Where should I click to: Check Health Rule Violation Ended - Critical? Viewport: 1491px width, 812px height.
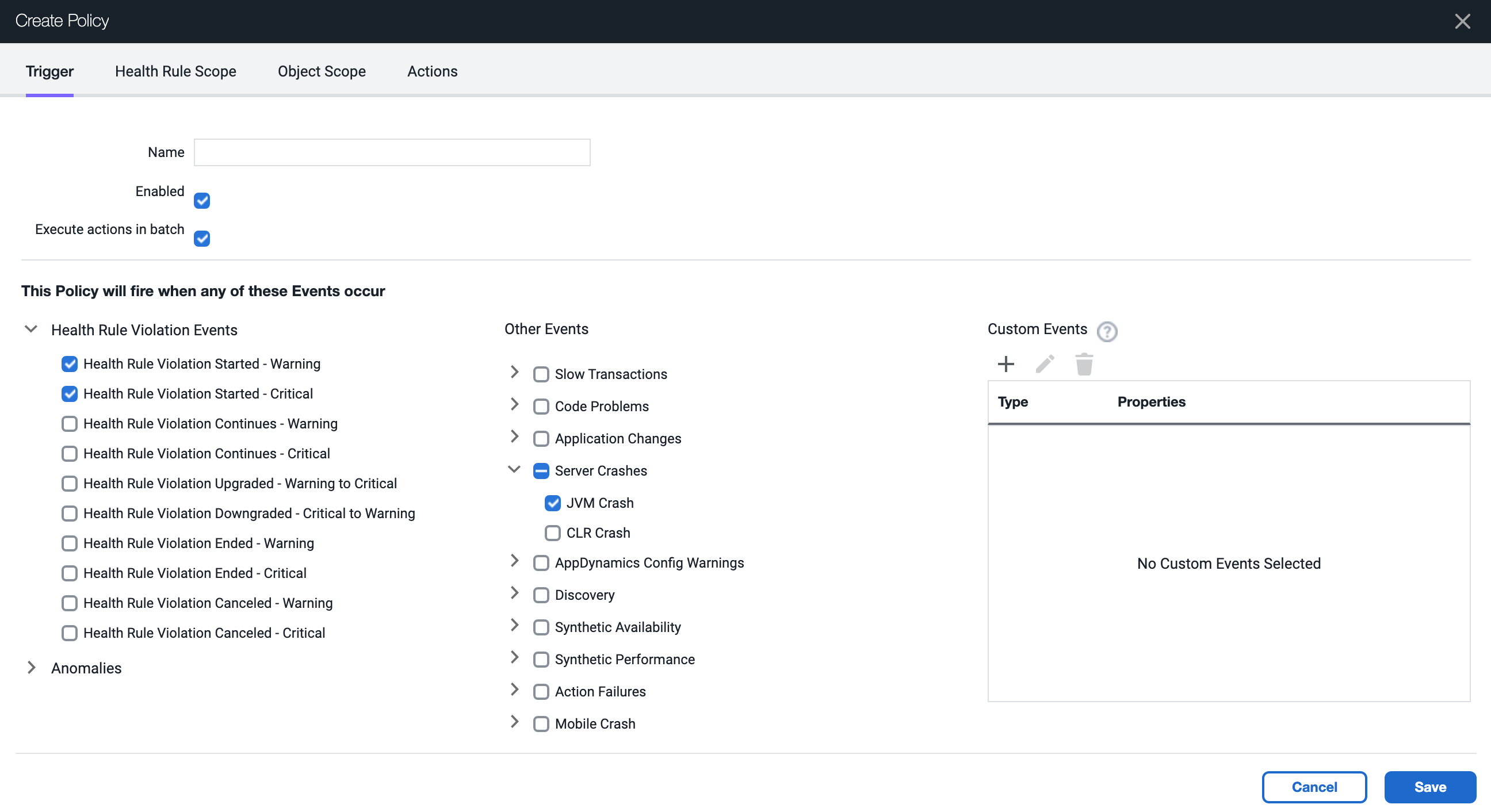pyautogui.click(x=70, y=573)
